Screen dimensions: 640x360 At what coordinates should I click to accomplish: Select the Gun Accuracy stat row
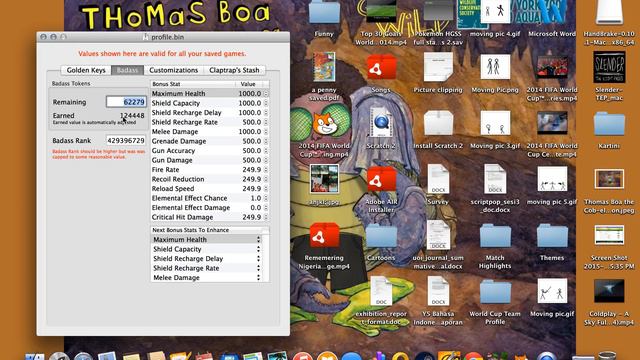tap(210, 151)
